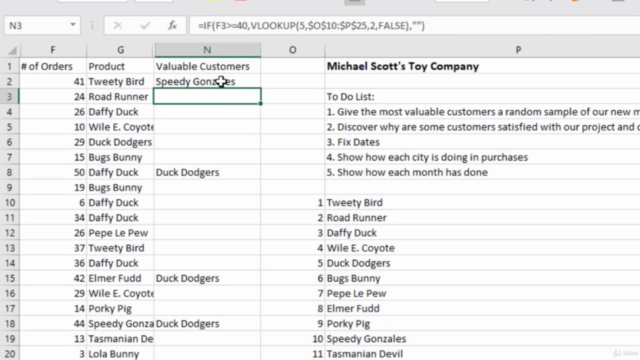Select cell with 'Speedy Gonzales' in row 2
The image size is (640, 360).
click(207, 82)
